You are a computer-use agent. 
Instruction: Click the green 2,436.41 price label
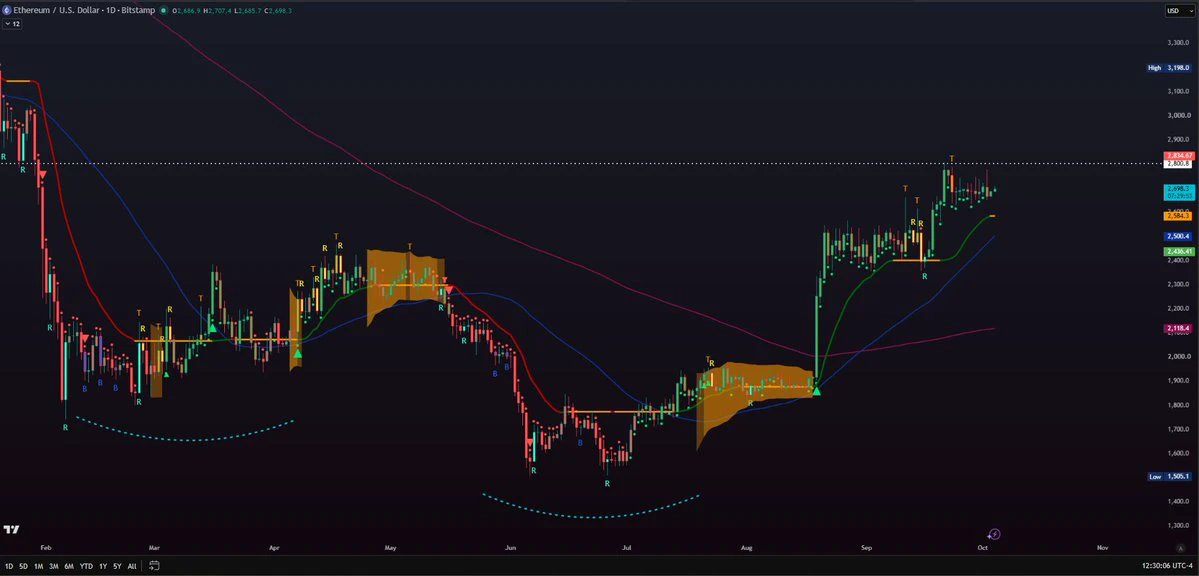coord(1177,252)
